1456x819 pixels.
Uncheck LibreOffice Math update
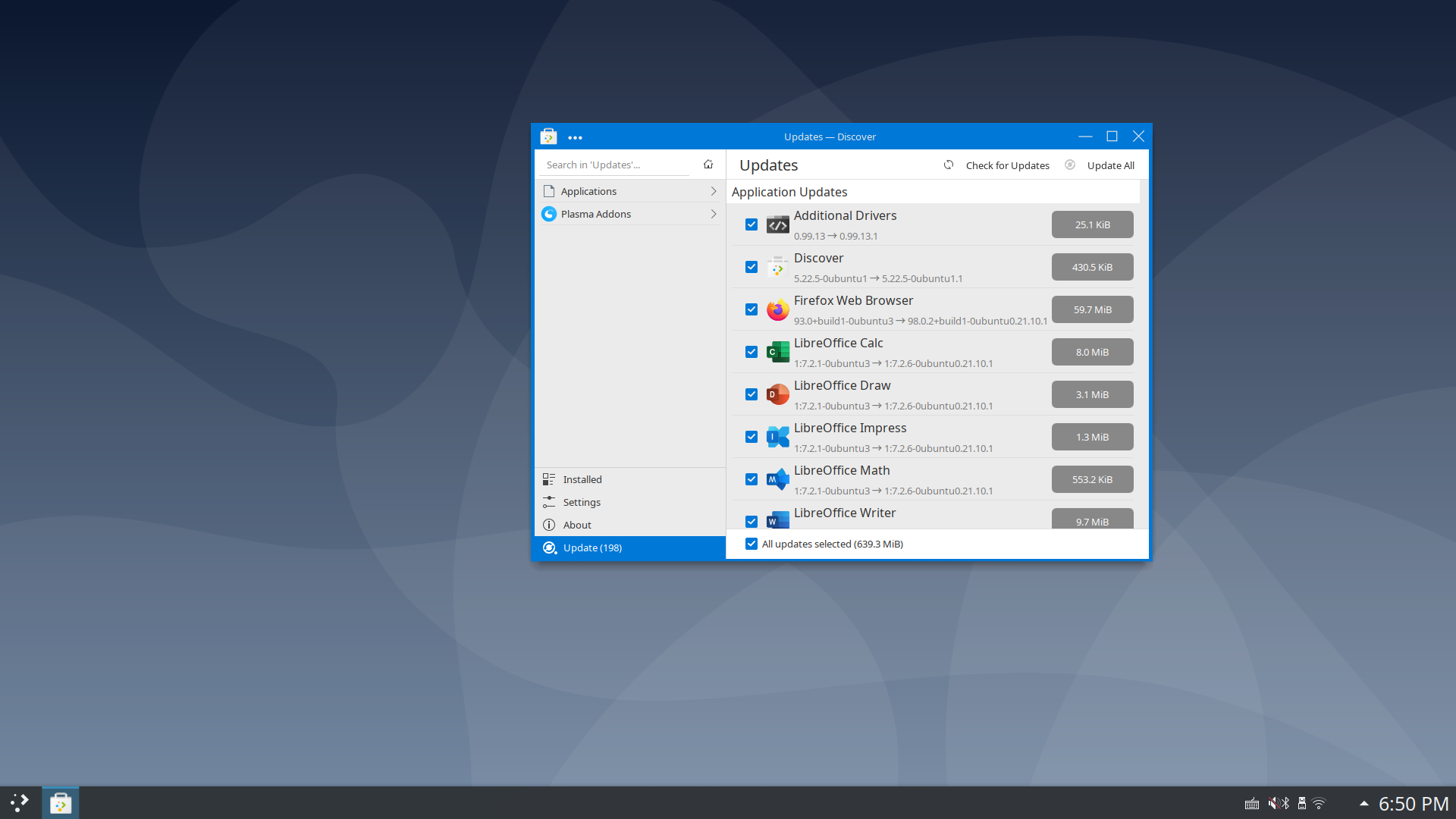pos(752,479)
